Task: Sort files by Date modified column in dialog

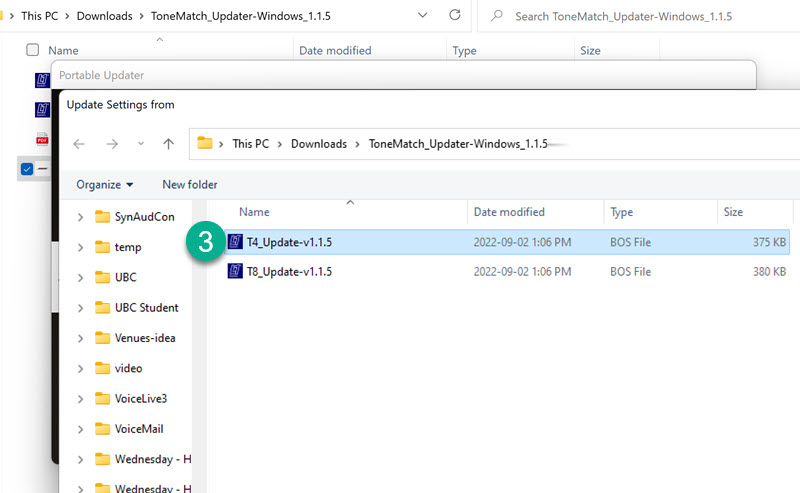Action: point(509,212)
